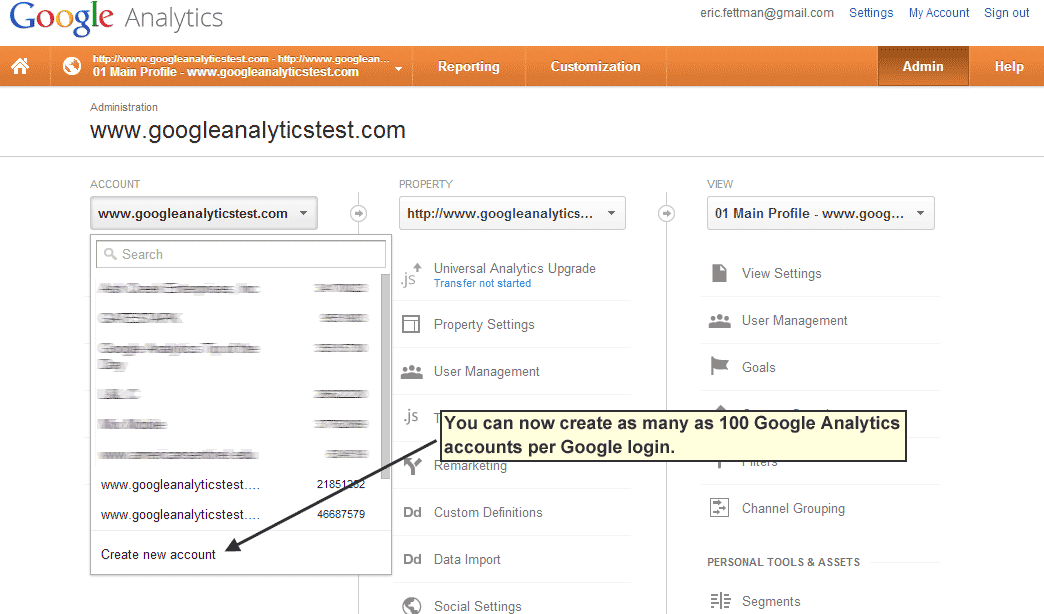The image size is (1044, 614).
Task: Open Universal Analytics Upgrade
Action: pos(515,268)
